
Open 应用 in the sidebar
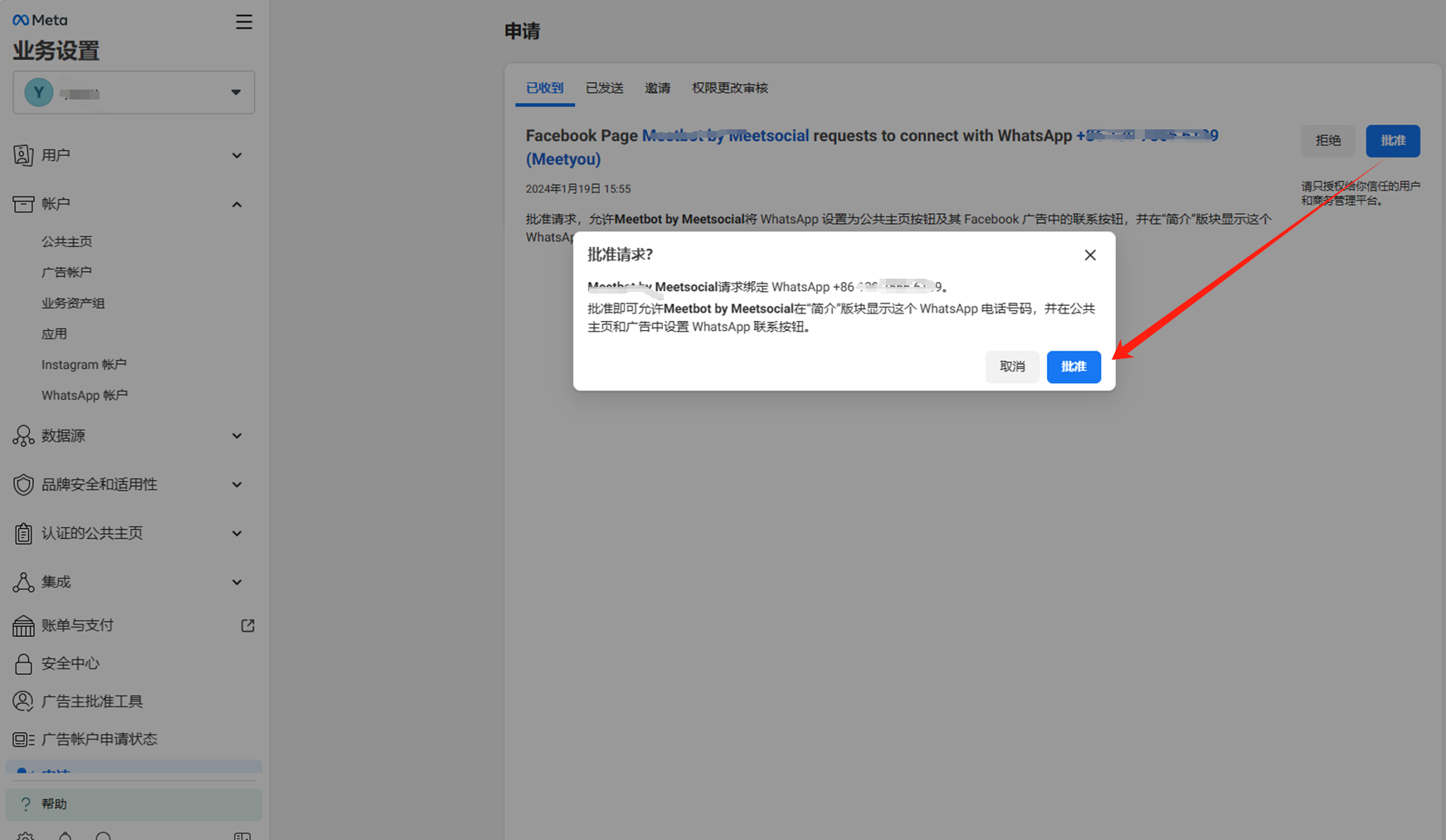(55, 333)
